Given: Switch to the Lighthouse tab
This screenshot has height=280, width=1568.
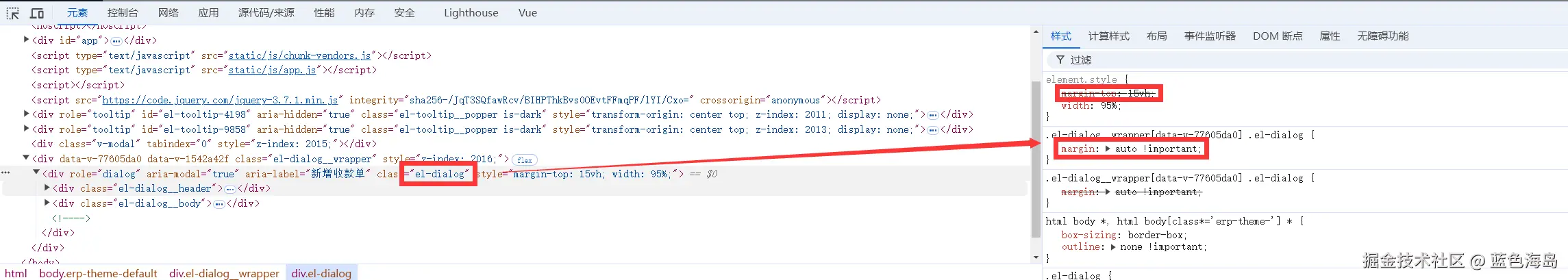Looking at the screenshot, I should (471, 13).
